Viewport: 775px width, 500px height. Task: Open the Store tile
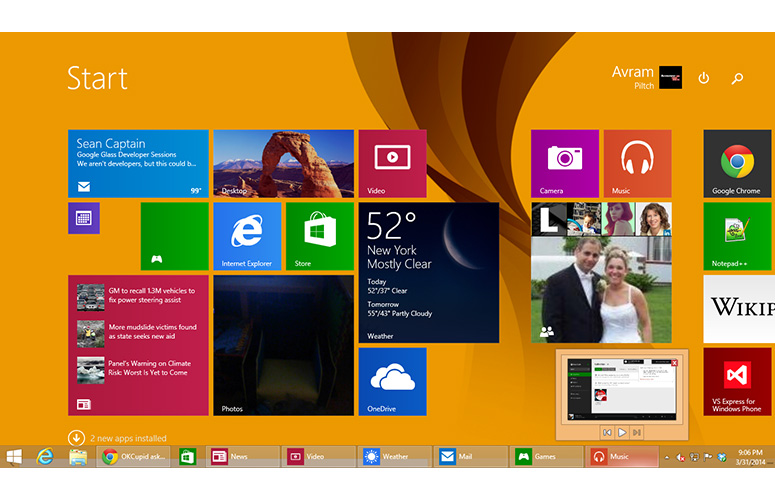click(320, 236)
